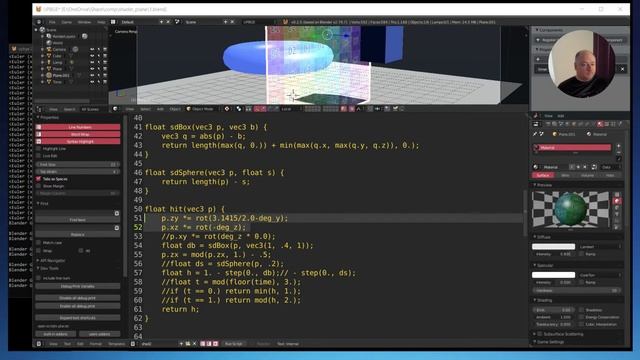Click the material sphere preview thumbnail
Viewport: 640px width, 360px height.
(x=571, y=209)
